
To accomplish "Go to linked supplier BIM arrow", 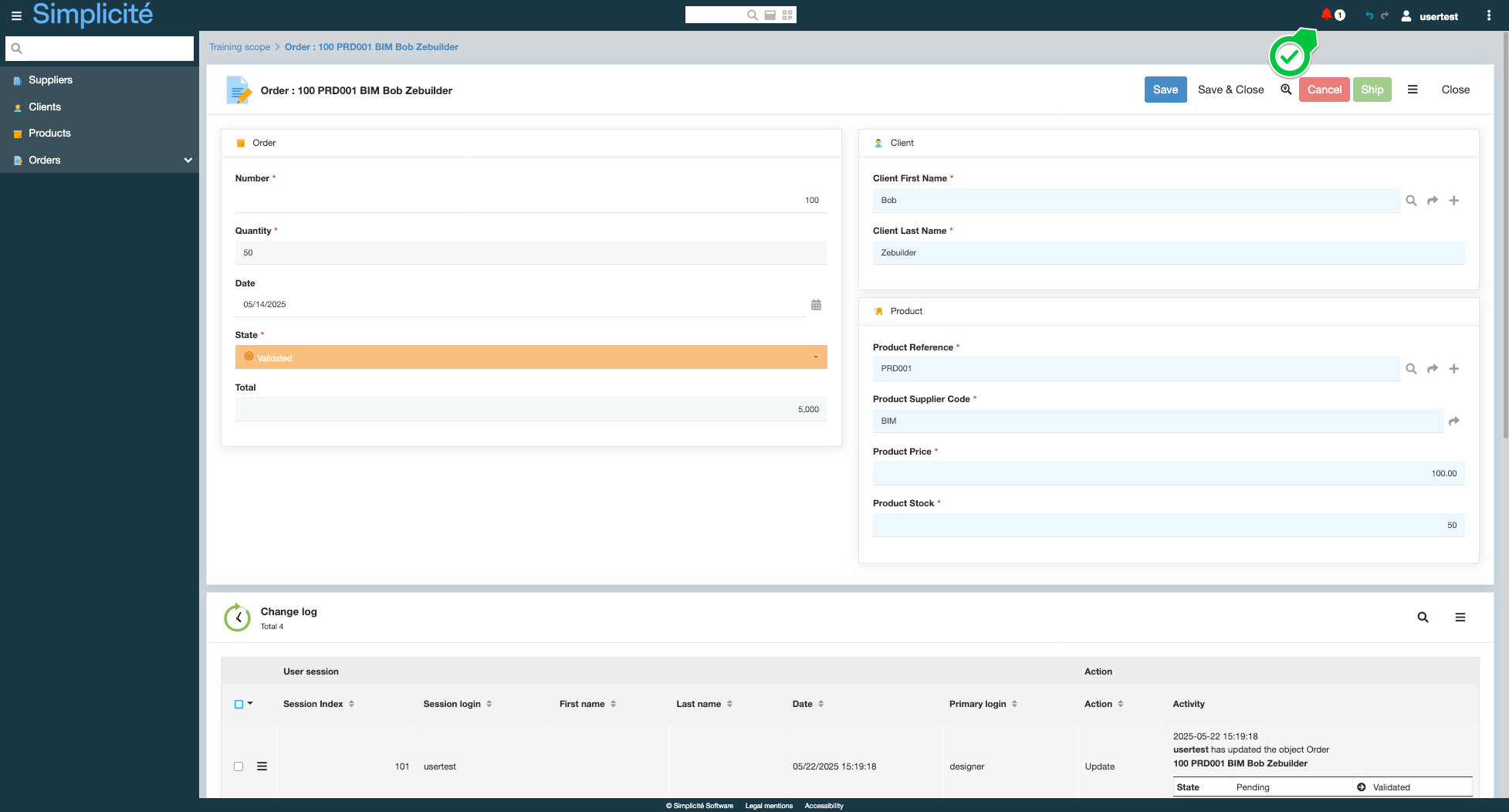I will pos(1454,421).
